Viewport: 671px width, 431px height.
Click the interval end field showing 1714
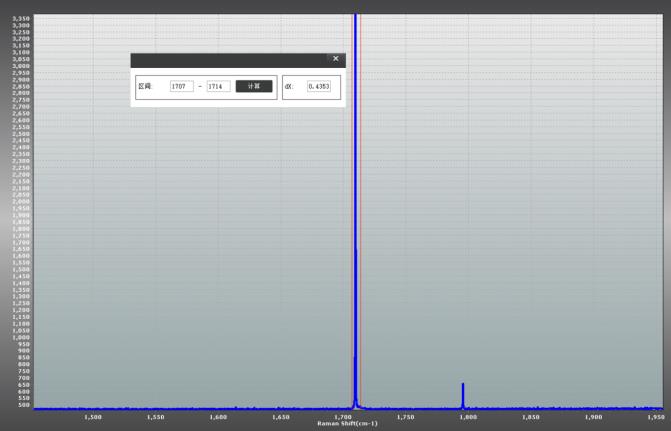pyautogui.click(x=218, y=87)
